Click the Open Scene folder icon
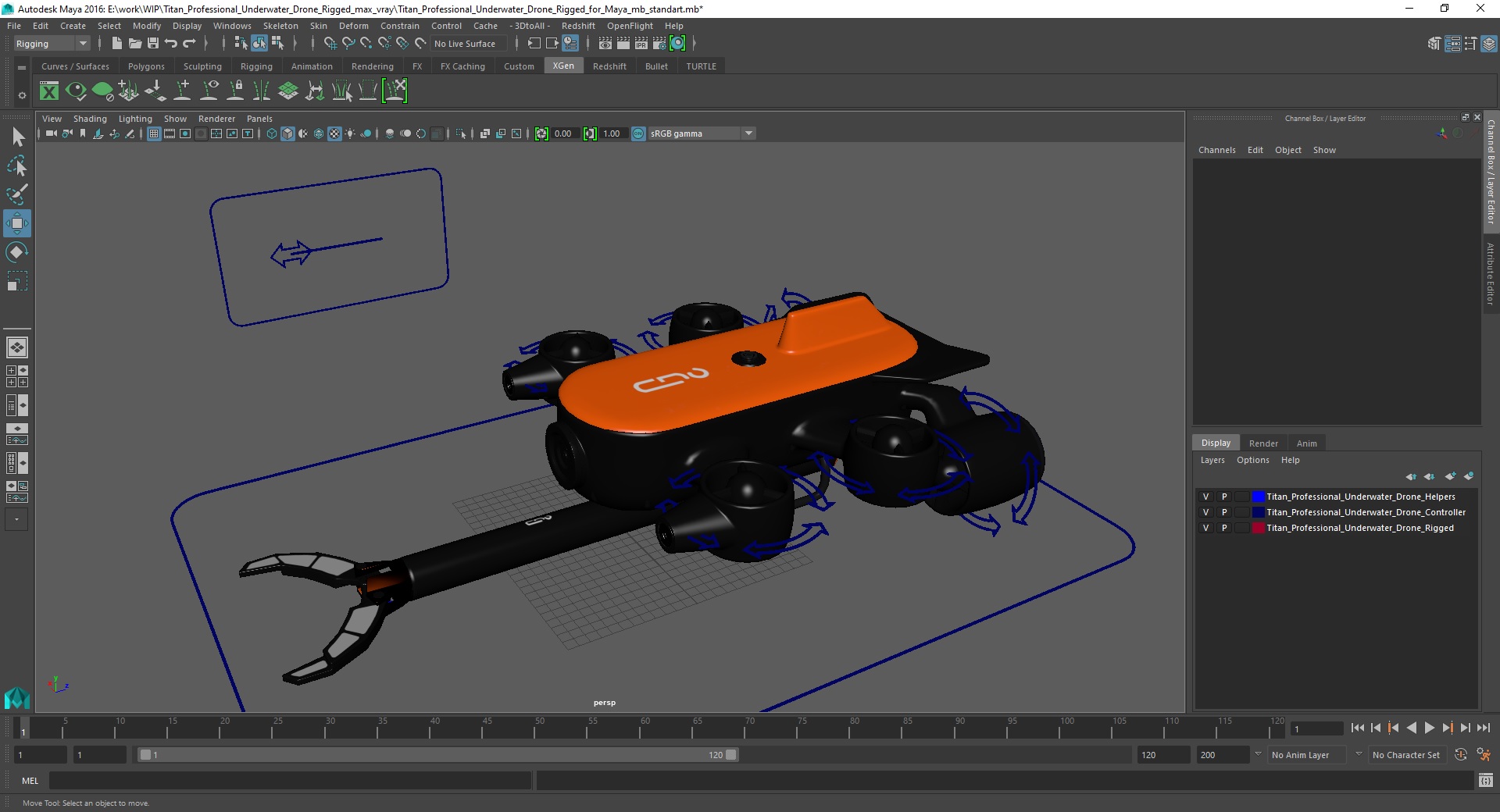The height and width of the screenshot is (812, 1500). [x=134, y=44]
